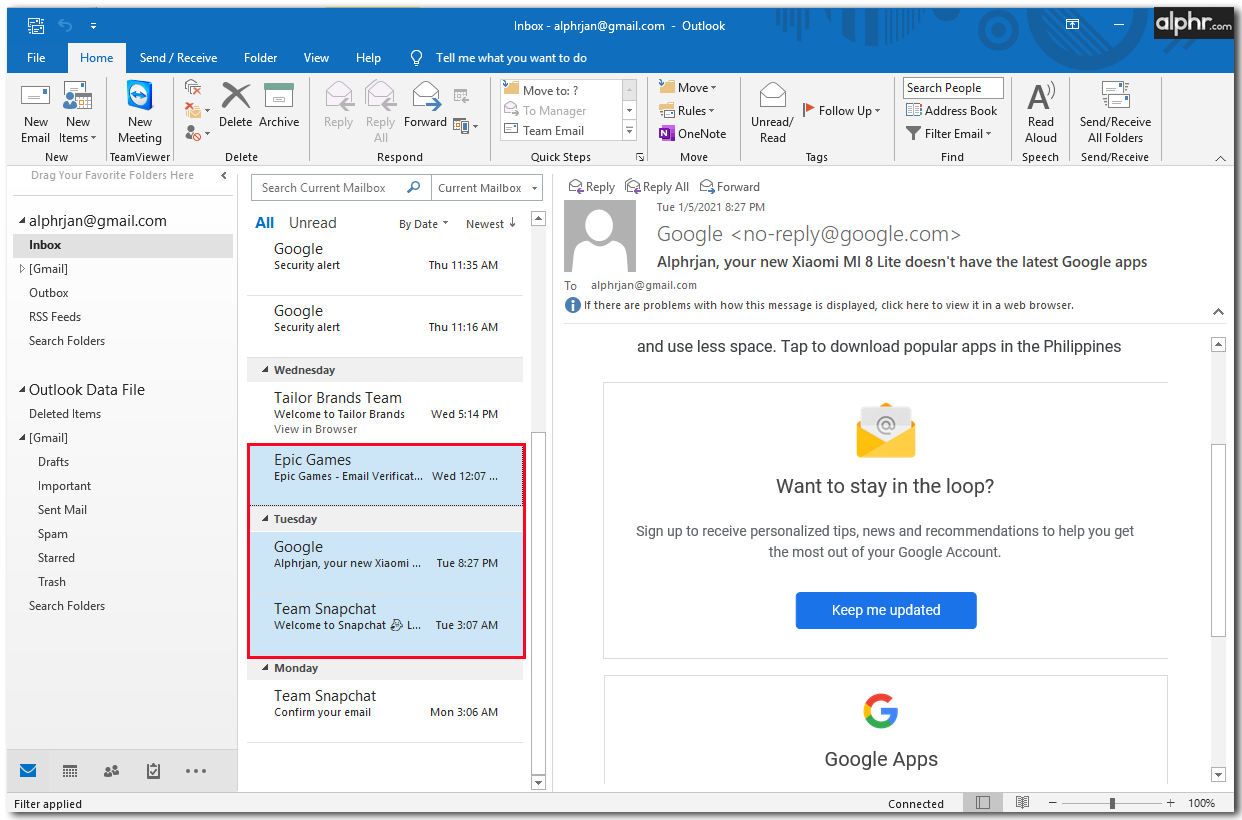
Task: Click the view in web browser info bar
Action: 828,305
